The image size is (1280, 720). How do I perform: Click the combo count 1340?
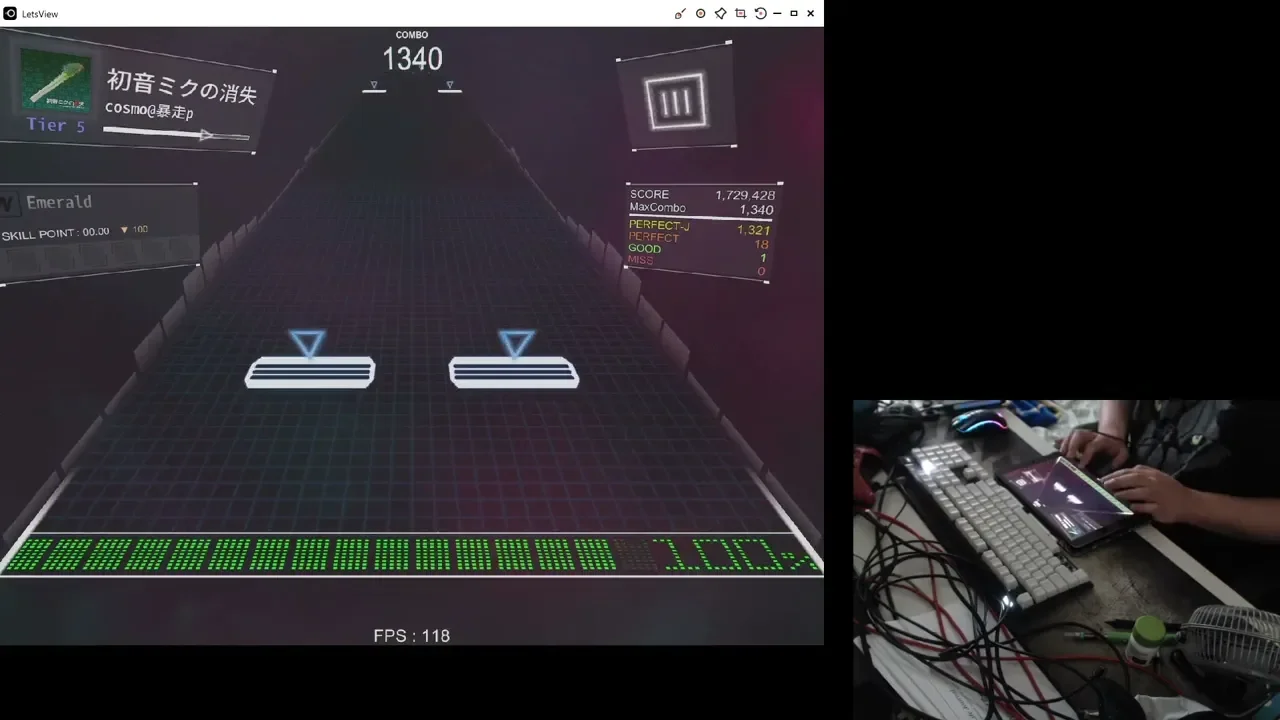(x=412, y=59)
